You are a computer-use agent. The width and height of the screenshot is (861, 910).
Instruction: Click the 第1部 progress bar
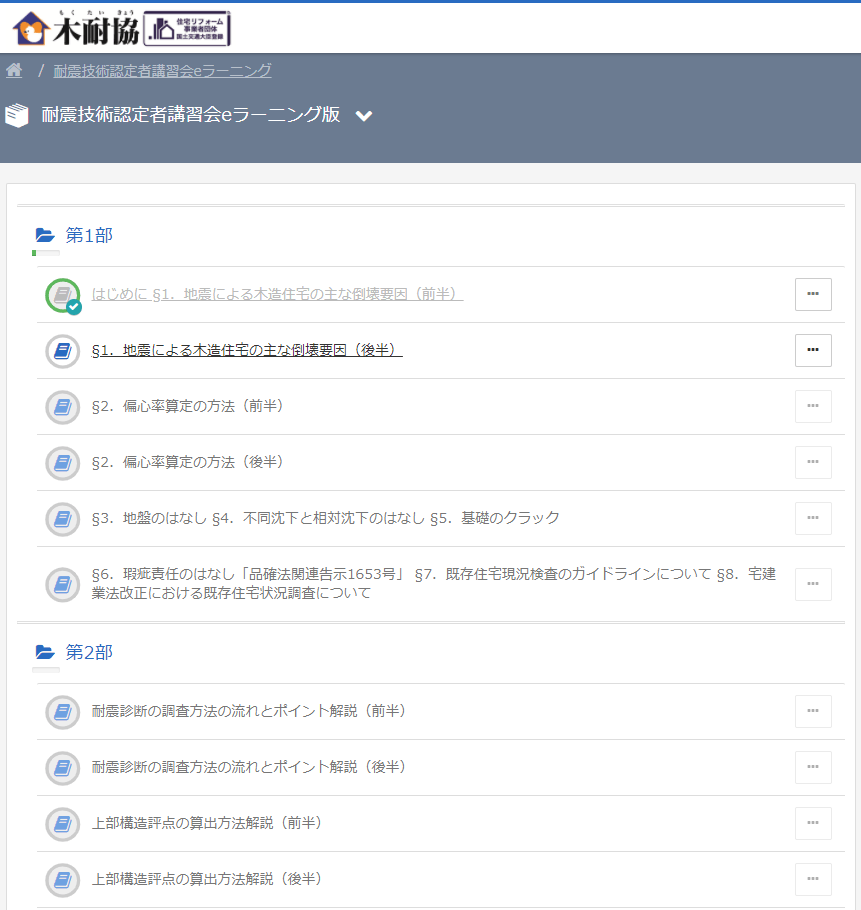(46, 253)
